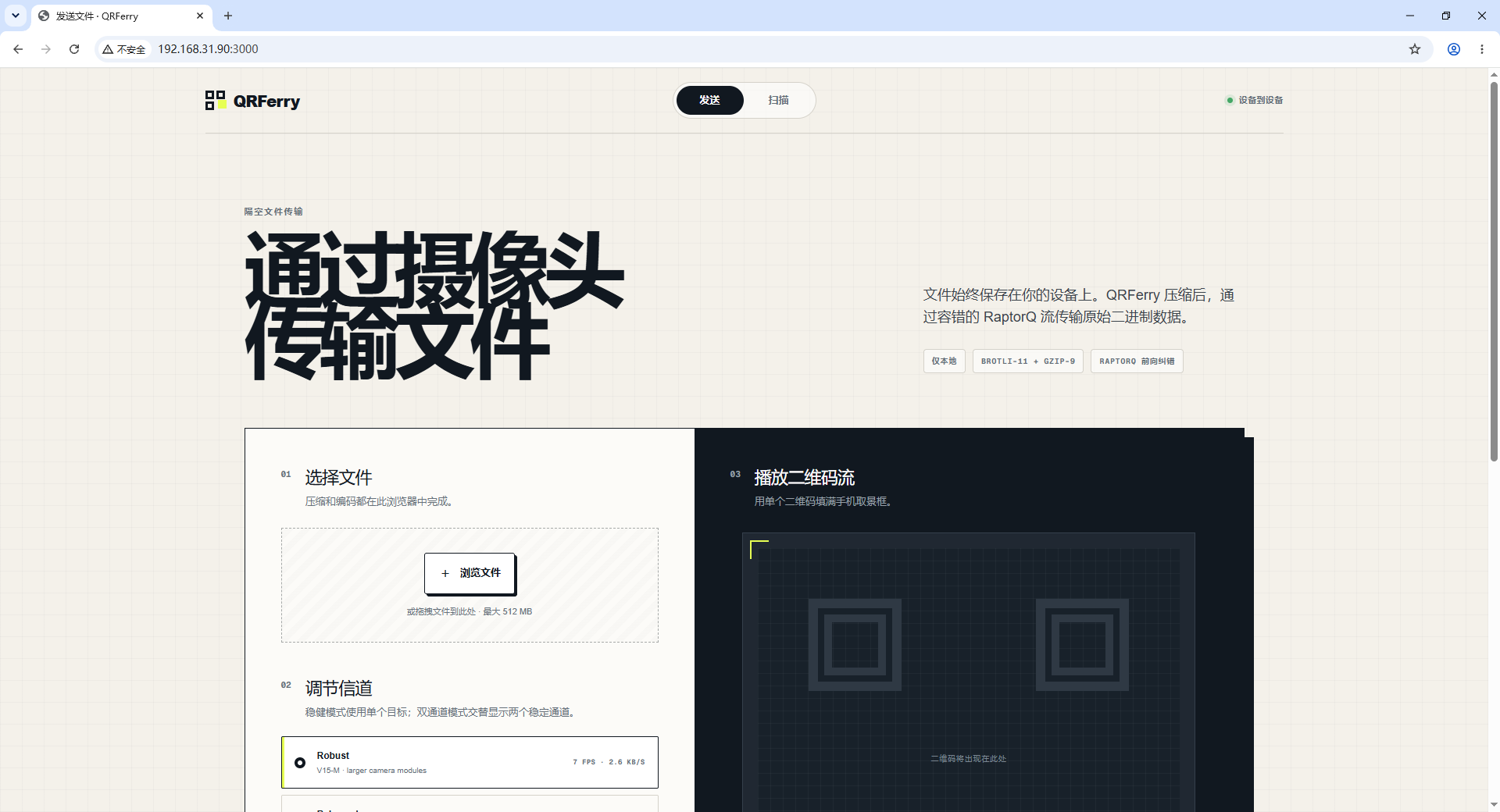This screenshot has height=812, width=1500.
Task: Open the Chrome three-dot menu
Action: pos(1482,49)
